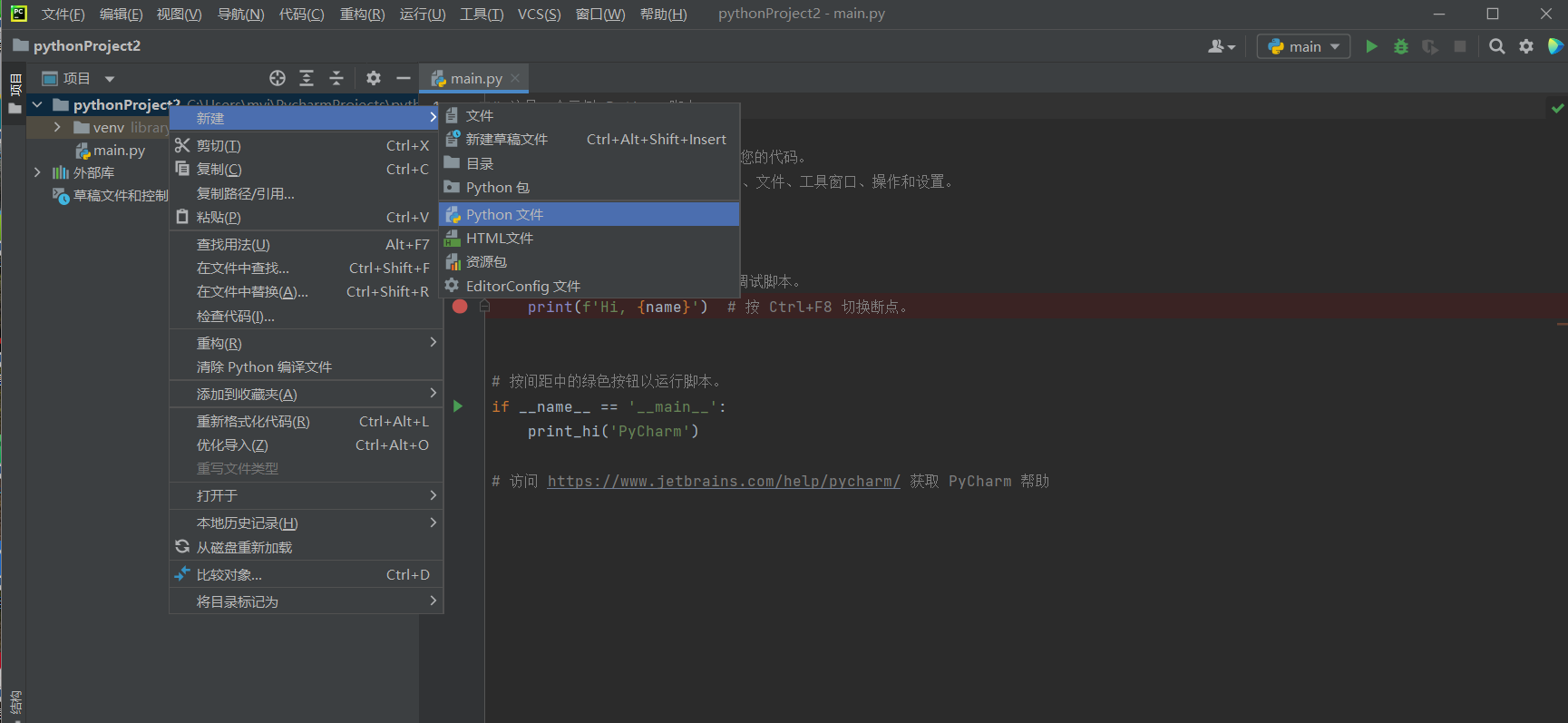Click pythonProject2 breadcrumb in navigation bar

pyautogui.click(x=77, y=46)
